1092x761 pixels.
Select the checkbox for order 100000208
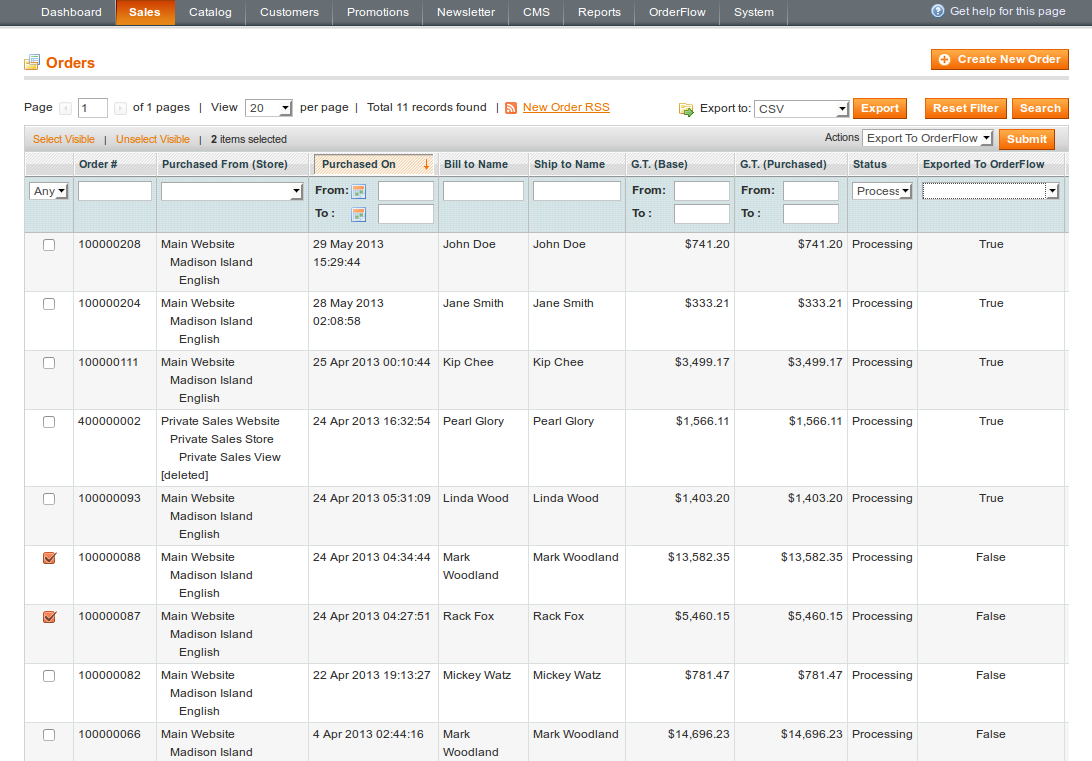(x=48, y=244)
